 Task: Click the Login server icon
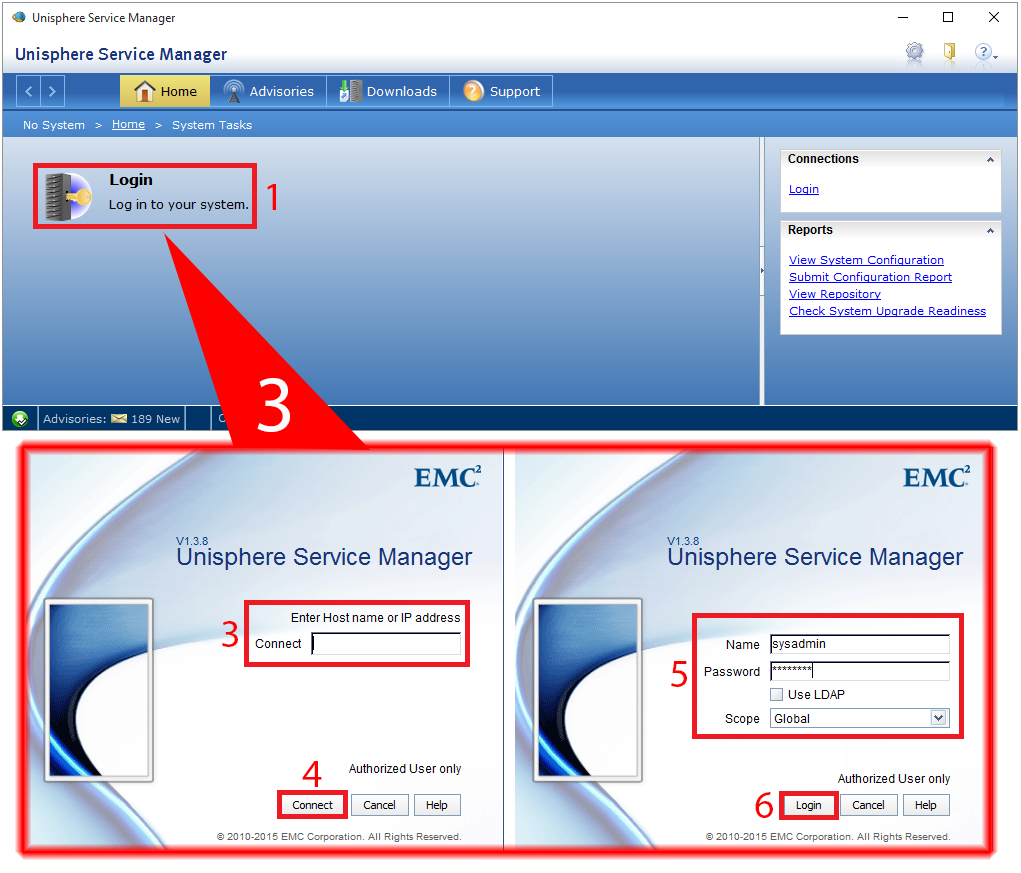(x=64, y=194)
